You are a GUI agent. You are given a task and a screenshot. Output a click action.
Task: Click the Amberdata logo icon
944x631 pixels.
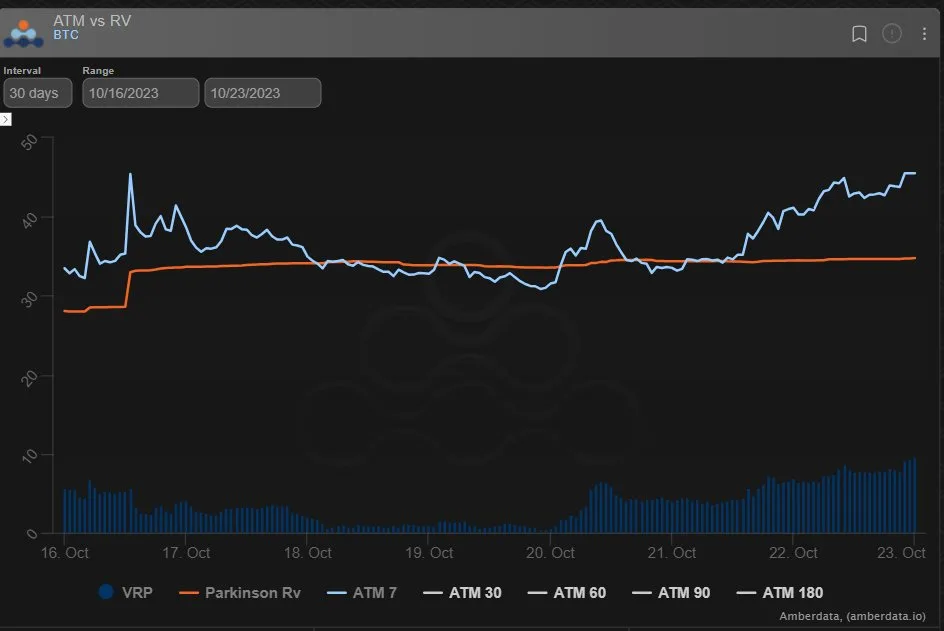click(23, 34)
